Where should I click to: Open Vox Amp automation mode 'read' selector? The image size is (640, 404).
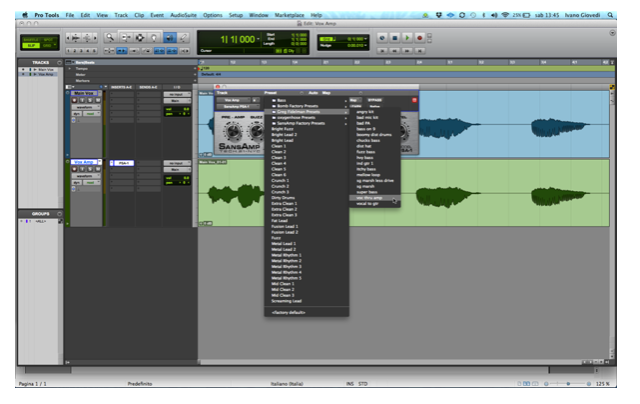(92, 182)
